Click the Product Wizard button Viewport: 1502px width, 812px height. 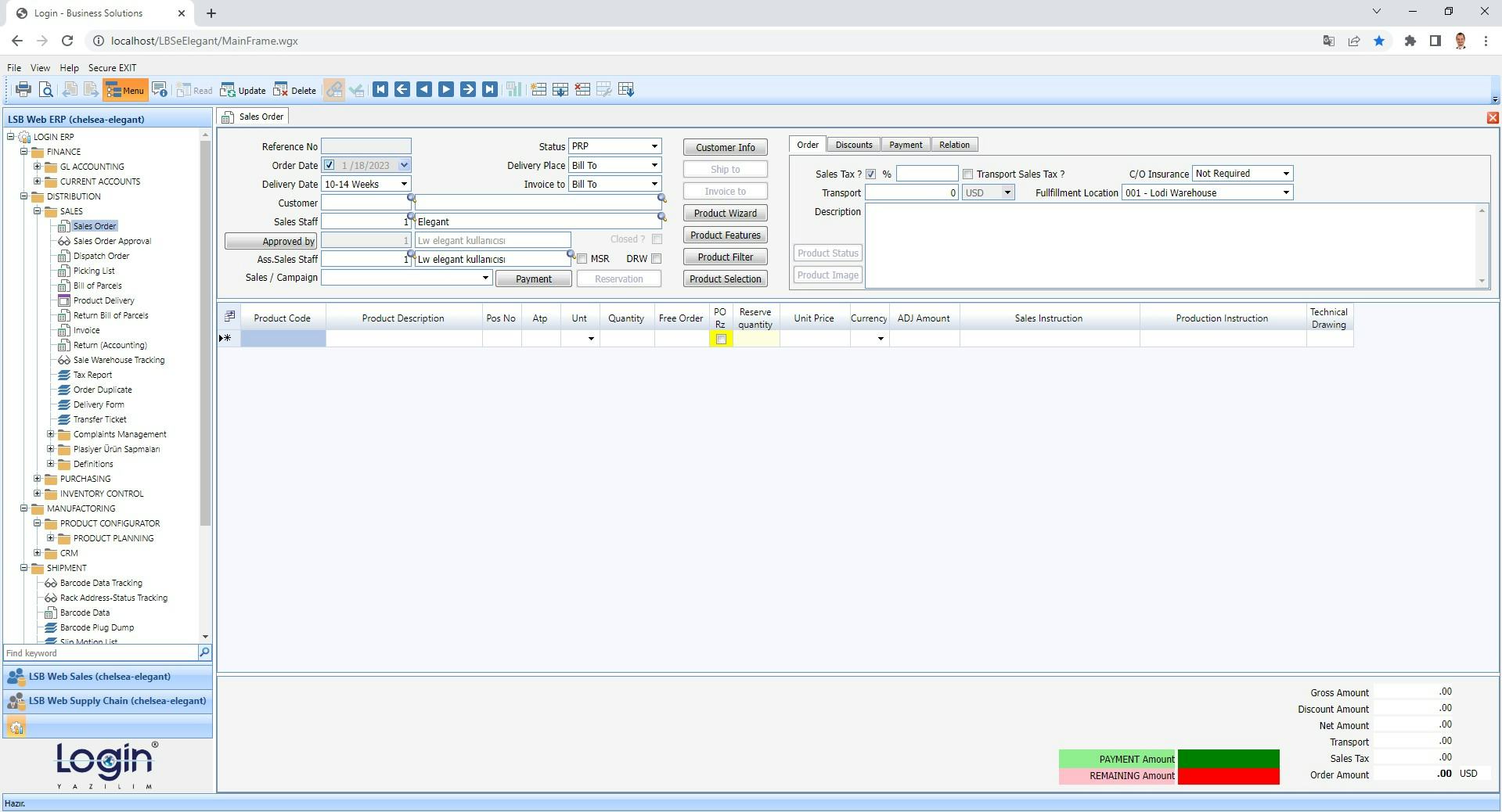pyautogui.click(x=724, y=213)
